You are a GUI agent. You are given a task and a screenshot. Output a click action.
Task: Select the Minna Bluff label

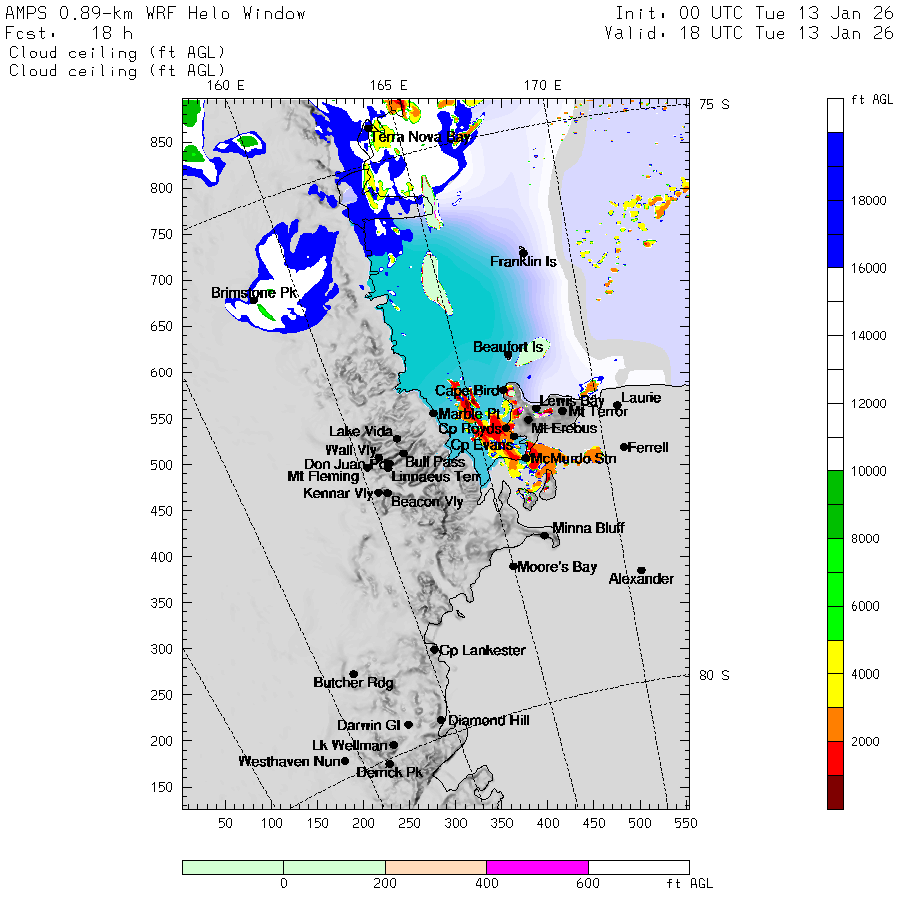point(588,527)
